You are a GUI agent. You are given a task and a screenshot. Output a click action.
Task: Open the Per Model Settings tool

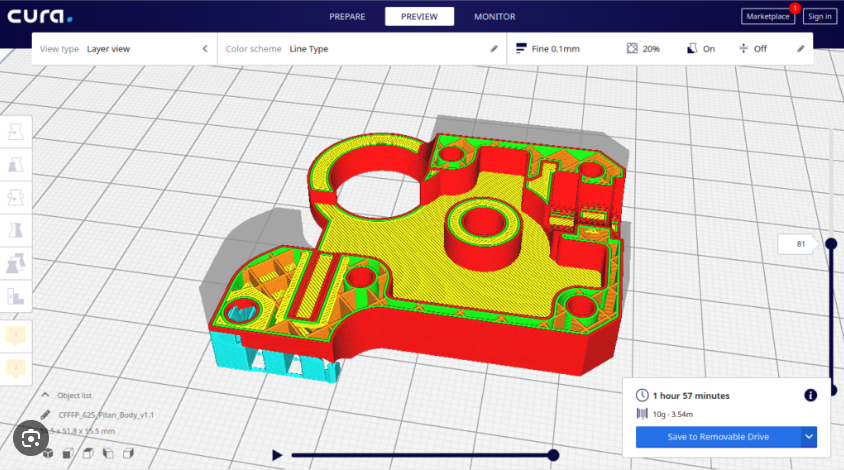pyautogui.click(x=16, y=263)
